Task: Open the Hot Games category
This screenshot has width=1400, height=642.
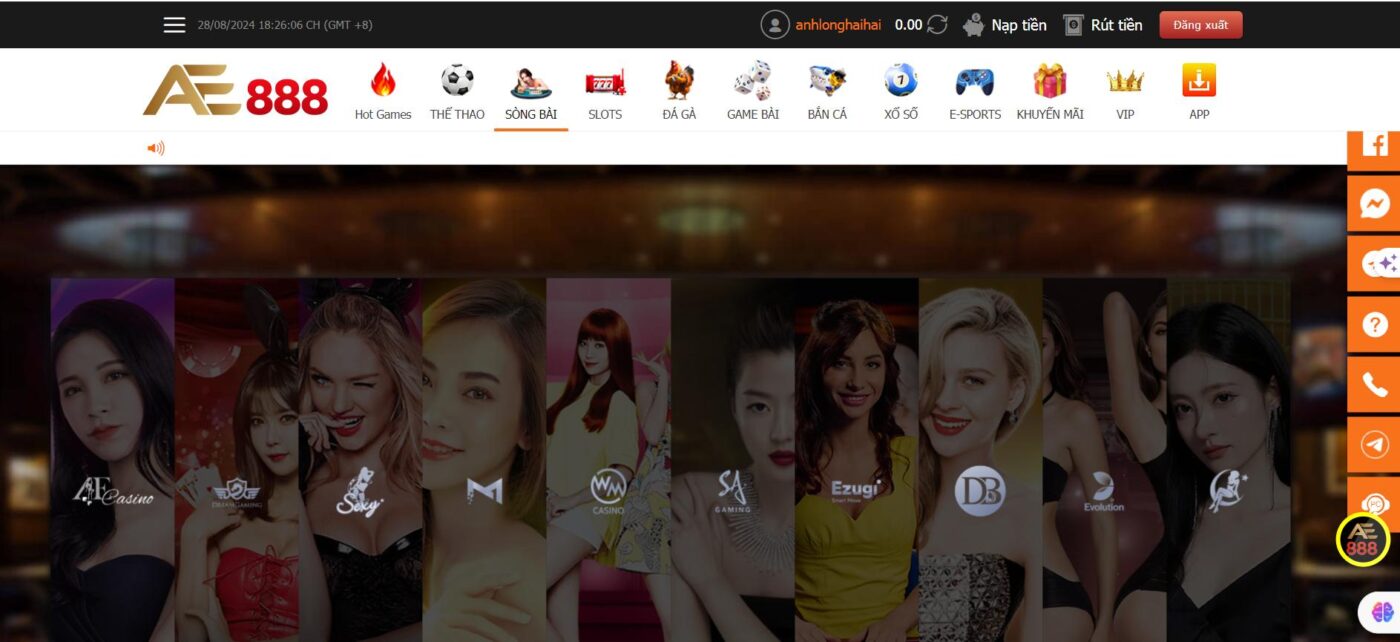Action: [383, 92]
